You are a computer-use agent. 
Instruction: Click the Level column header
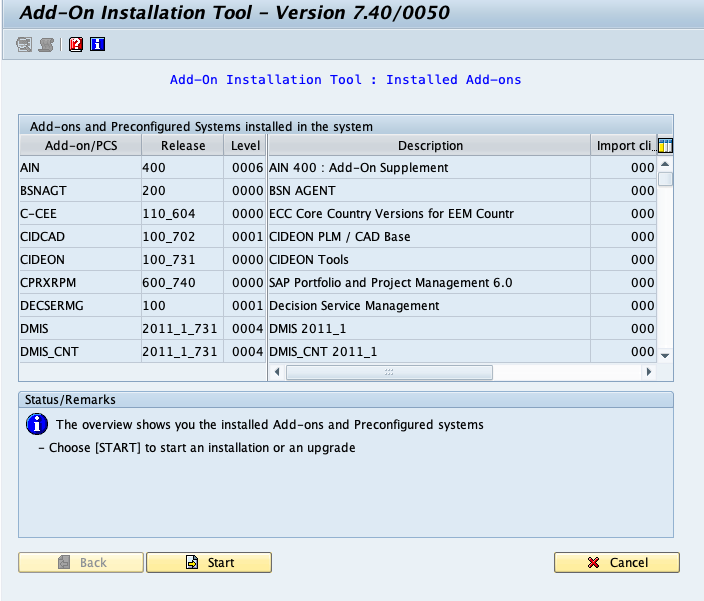pos(245,145)
